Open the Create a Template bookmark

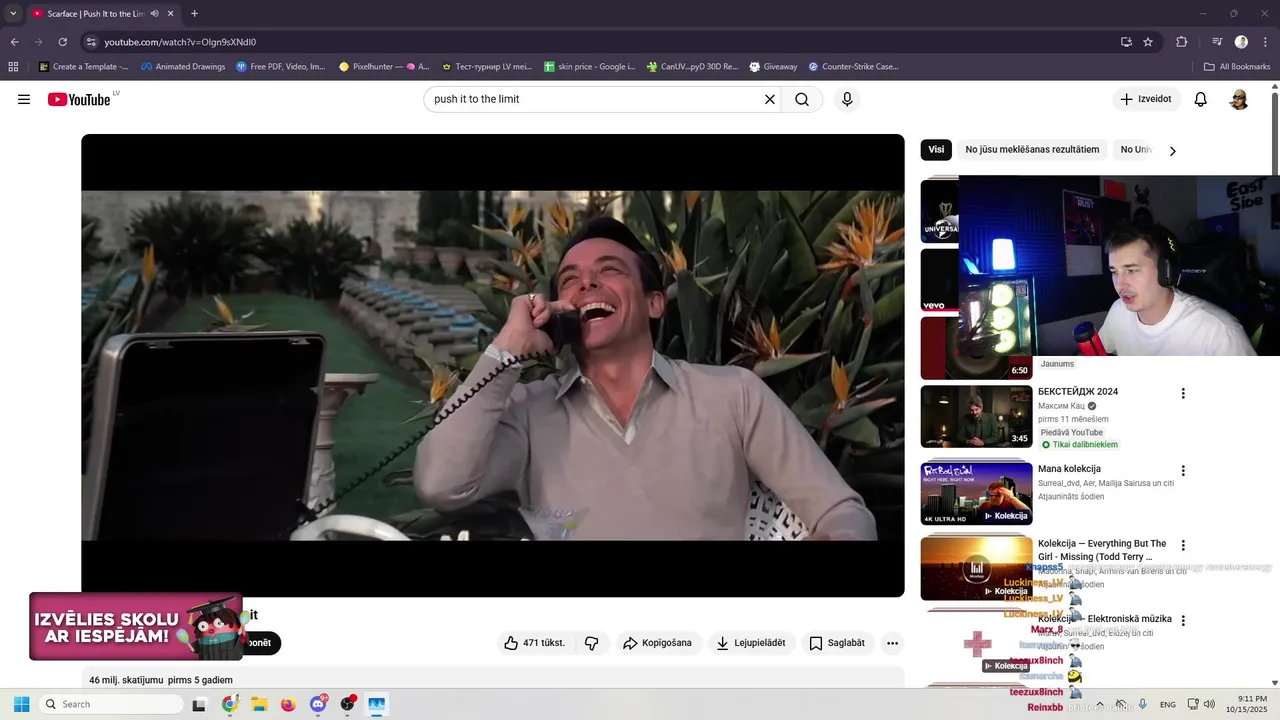pos(83,67)
